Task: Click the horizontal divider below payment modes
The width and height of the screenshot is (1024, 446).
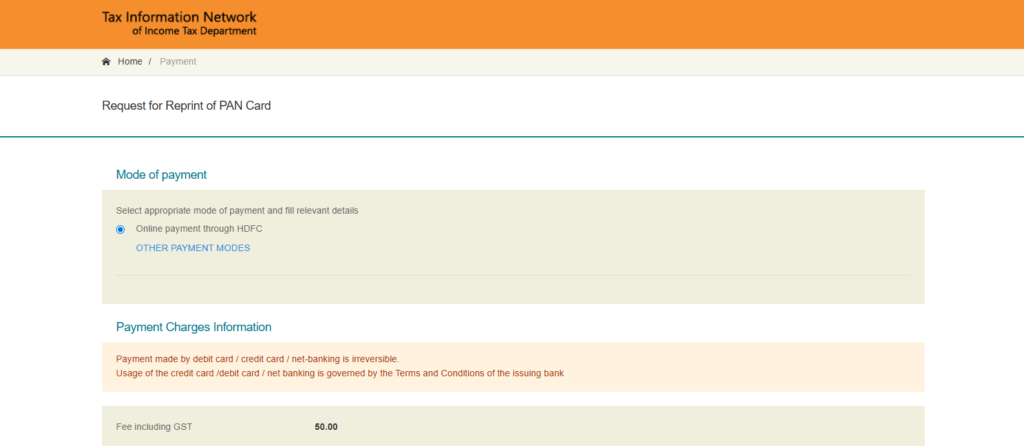Action: coord(513,275)
